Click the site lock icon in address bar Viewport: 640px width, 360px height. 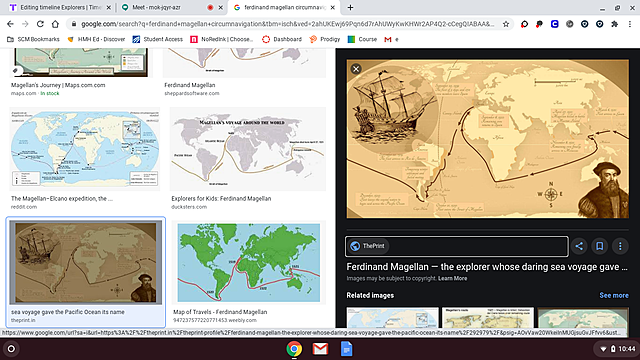point(74,24)
